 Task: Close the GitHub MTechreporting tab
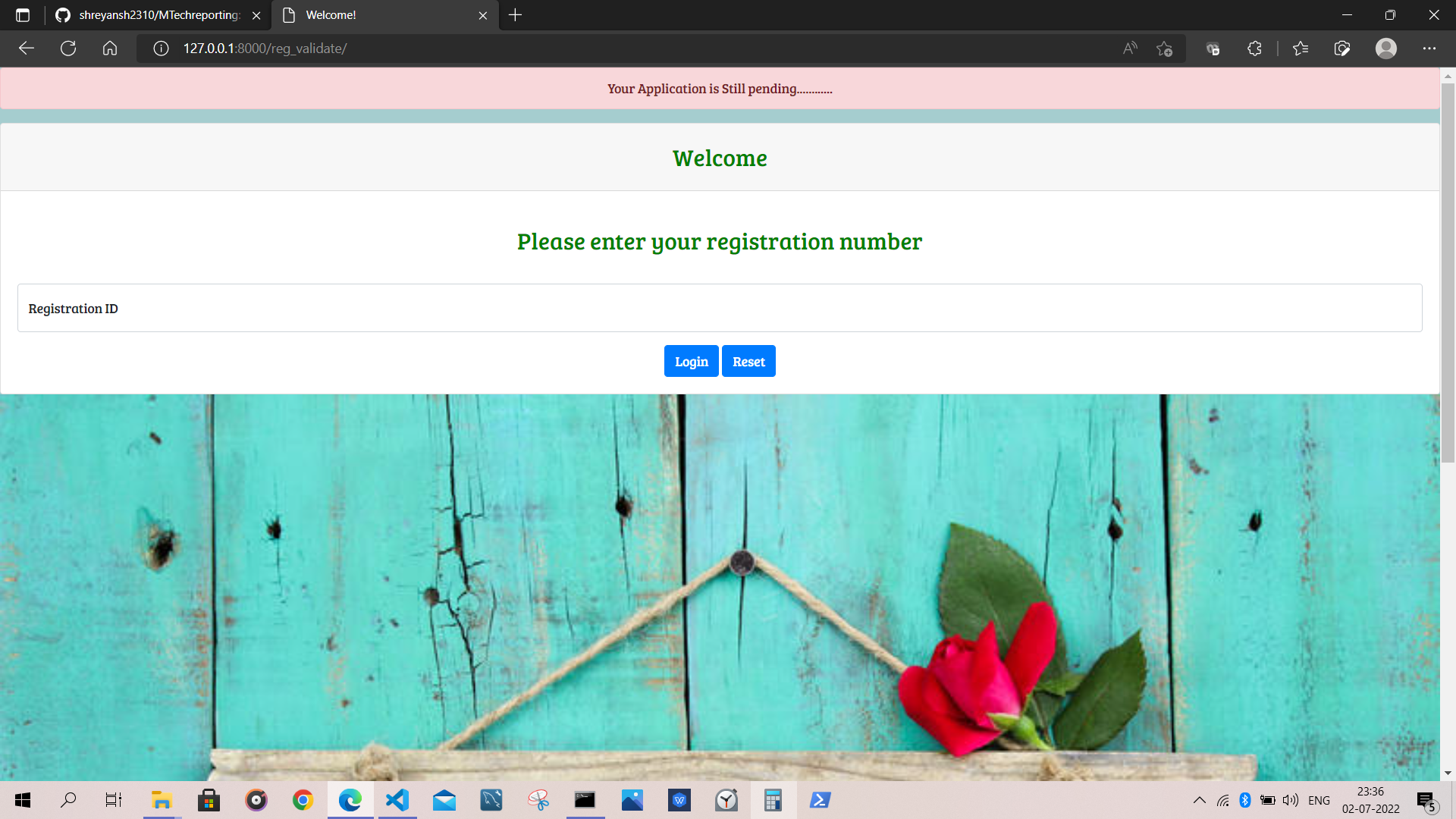pos(256,15)
